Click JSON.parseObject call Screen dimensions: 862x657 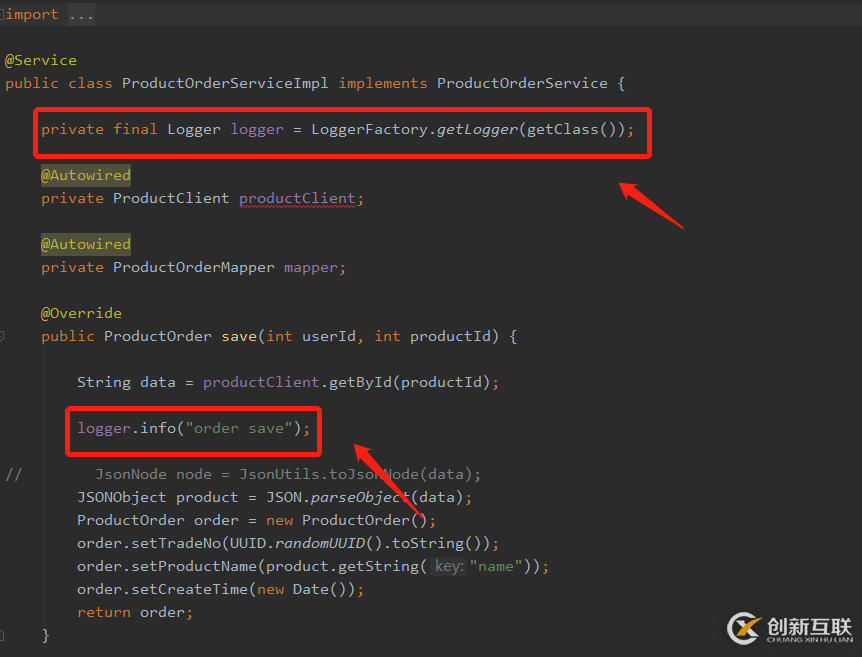coord(365,498)
